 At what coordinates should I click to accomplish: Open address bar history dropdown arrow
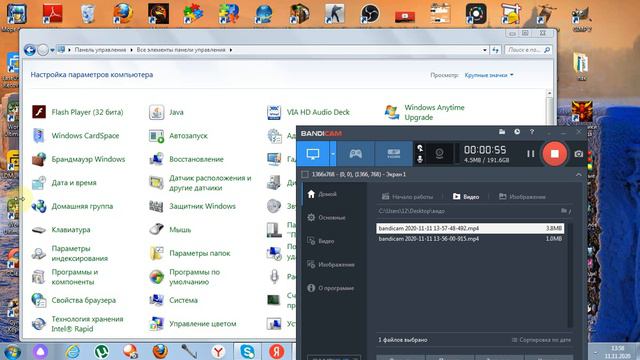tap(484, 50)
